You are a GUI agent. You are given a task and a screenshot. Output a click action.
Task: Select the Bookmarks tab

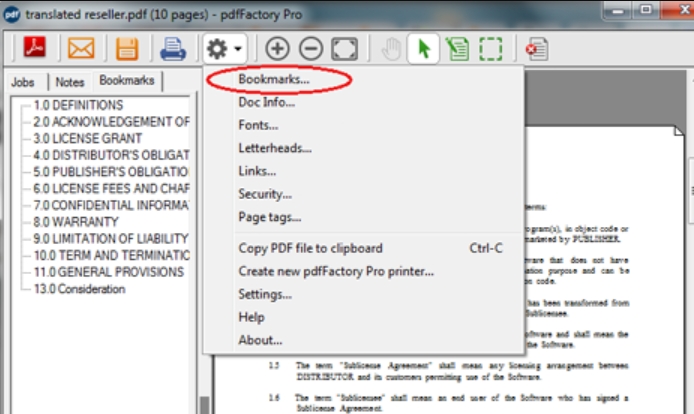[x=127, y=81]
